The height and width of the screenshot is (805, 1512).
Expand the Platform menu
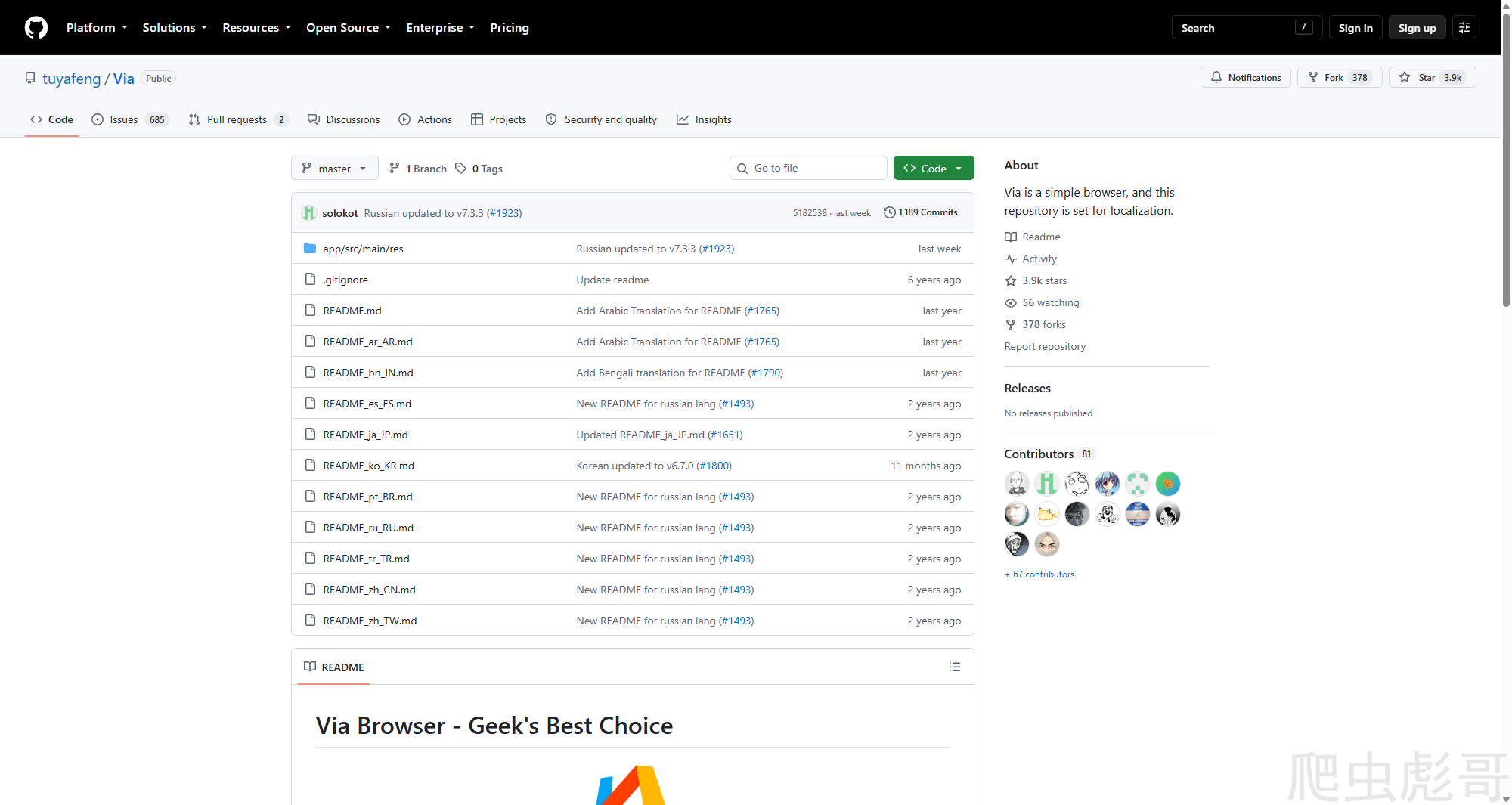(97, 28)
